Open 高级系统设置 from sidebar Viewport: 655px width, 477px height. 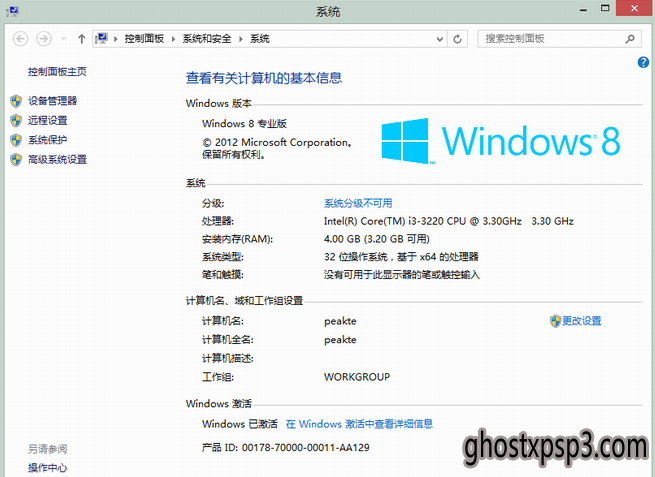[57, 160]
